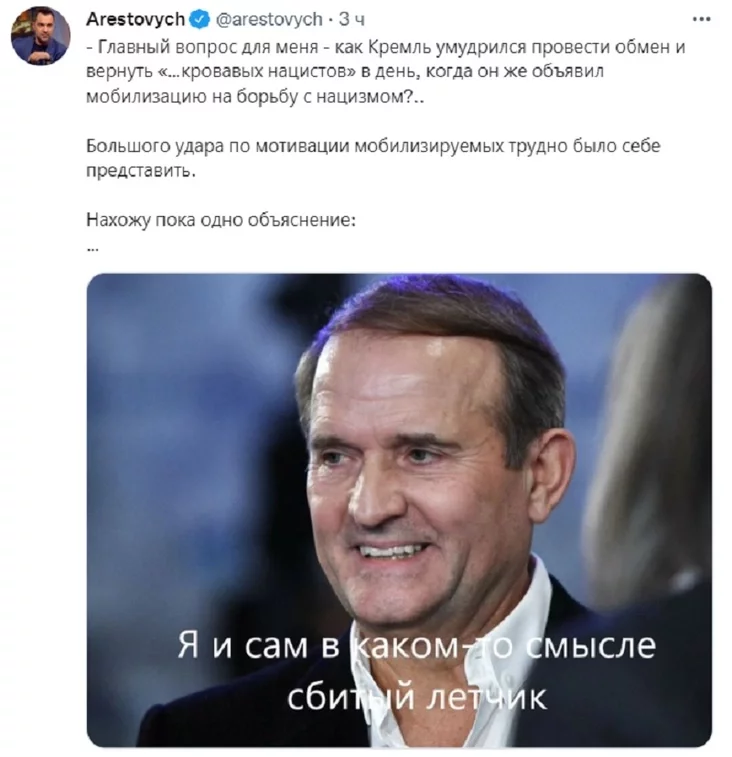Open the Arestovych profile avatar
Image resolution: width=732 pixels, height=757 pixels.
(x=41, y=36)
